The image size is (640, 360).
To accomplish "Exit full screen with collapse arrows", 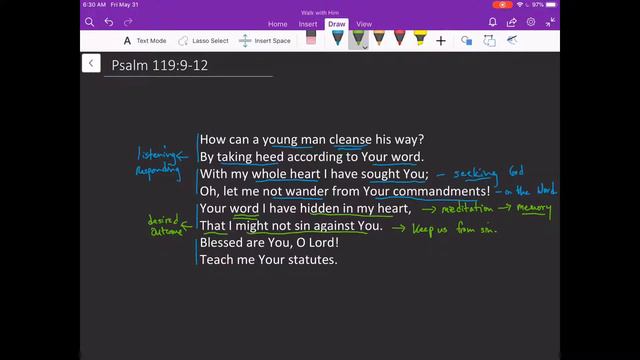I will tap(550, 22).
